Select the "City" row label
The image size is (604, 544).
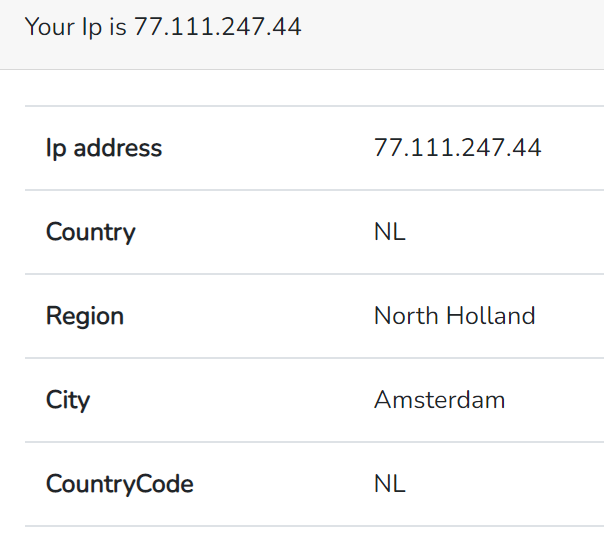click(x=68, y=400)
